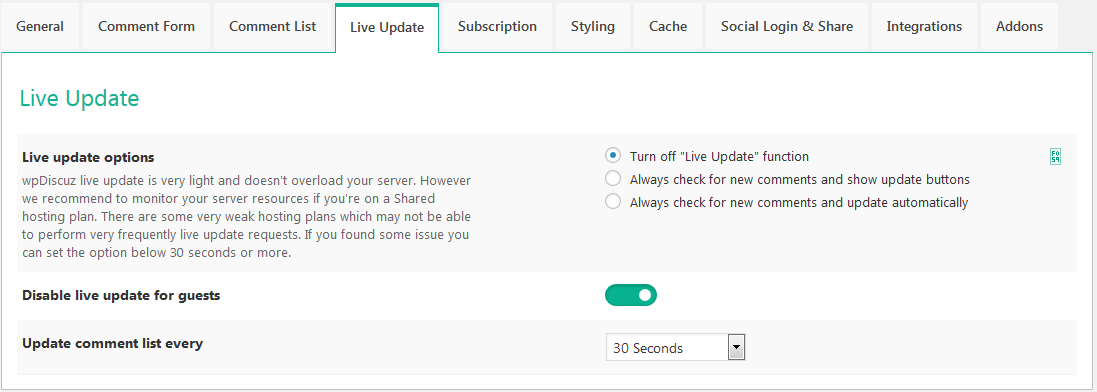The image size is (1097, 392).
Task: Choose show update buttons radio option
Action: pos(613,178)
